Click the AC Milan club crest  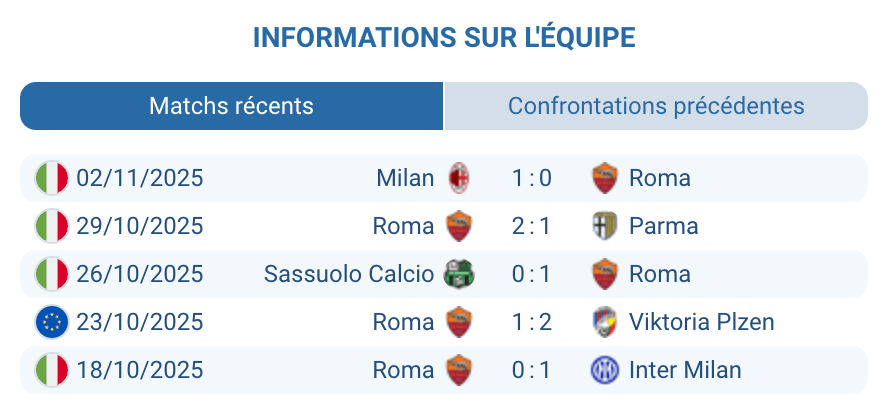click(459, 178)
